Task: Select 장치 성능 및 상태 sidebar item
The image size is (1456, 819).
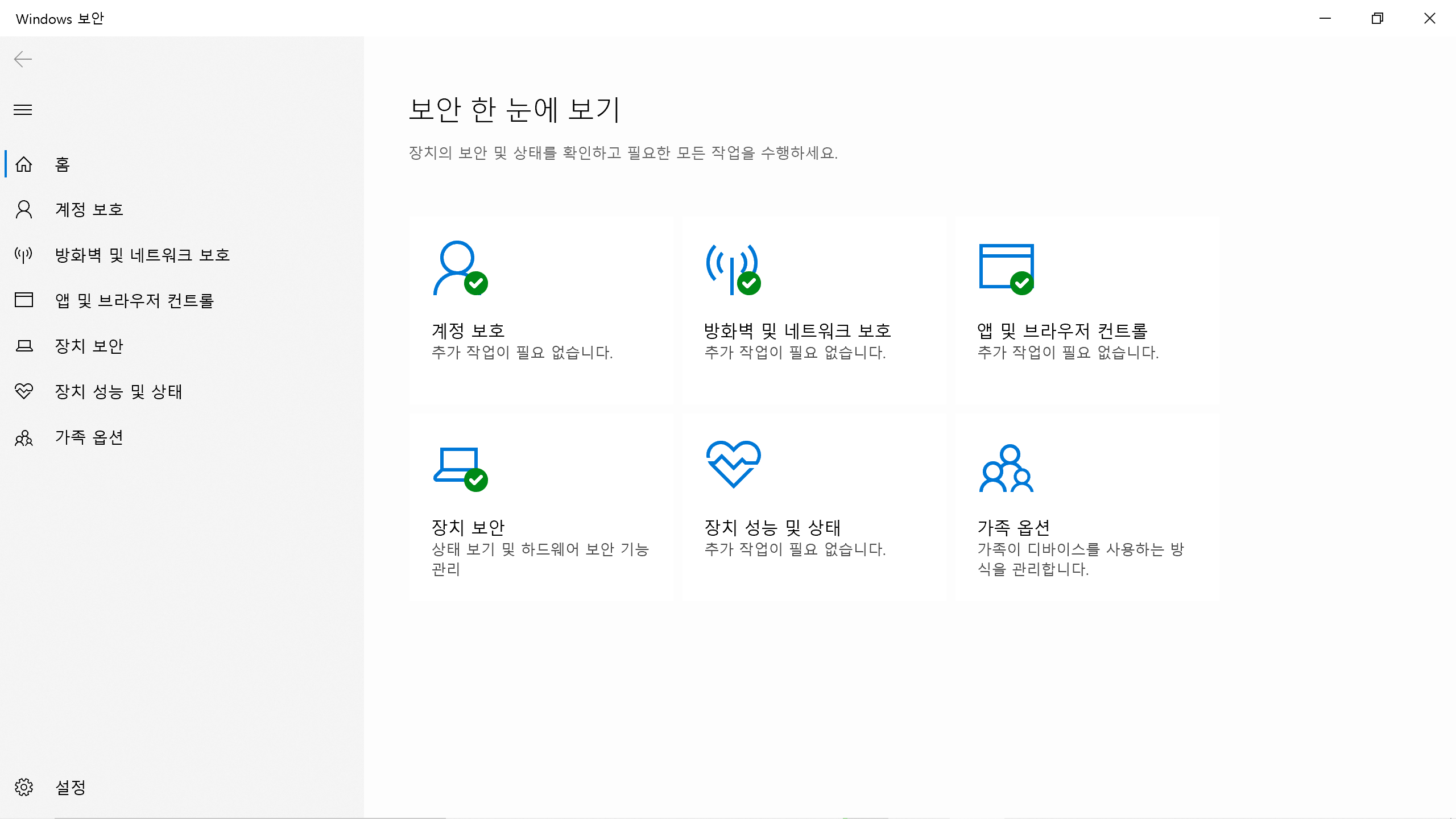Action: pos(118,391)
